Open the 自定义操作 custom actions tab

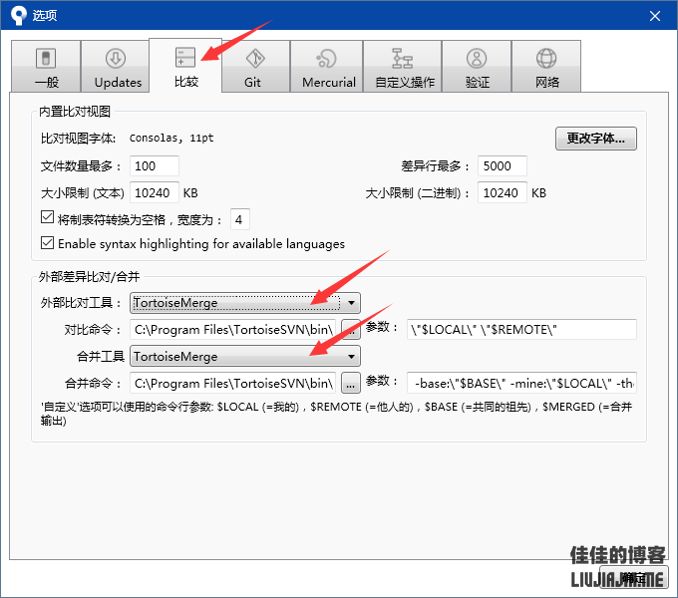(x=403, y=68)
